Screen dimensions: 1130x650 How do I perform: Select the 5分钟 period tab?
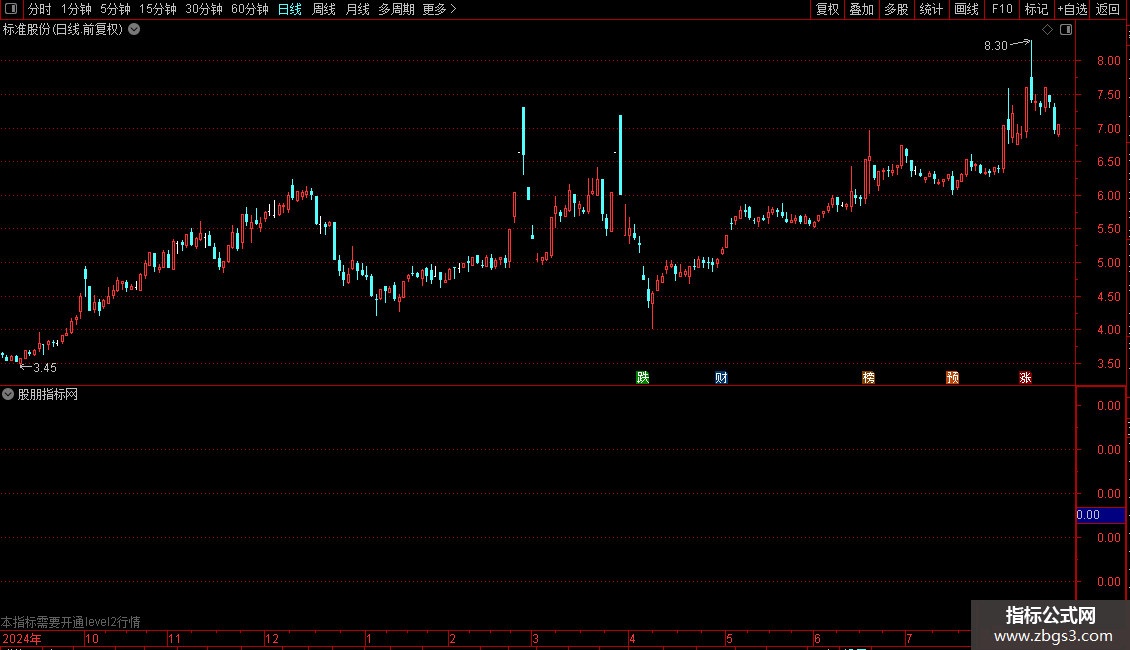(115, 9)
